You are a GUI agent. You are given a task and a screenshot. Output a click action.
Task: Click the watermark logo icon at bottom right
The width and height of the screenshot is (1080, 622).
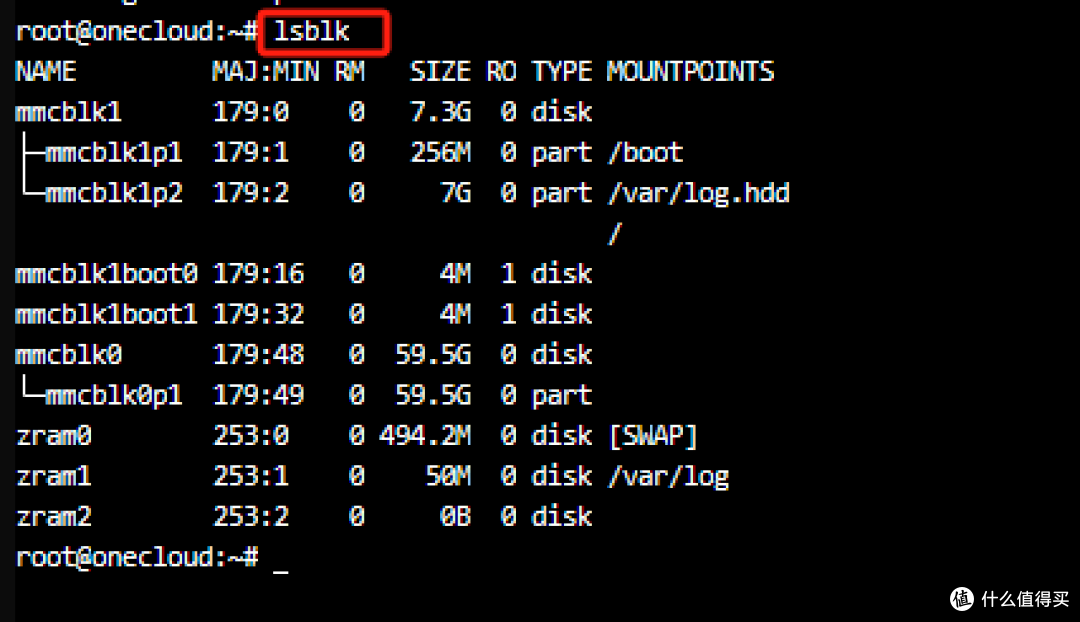click(961, 598)
